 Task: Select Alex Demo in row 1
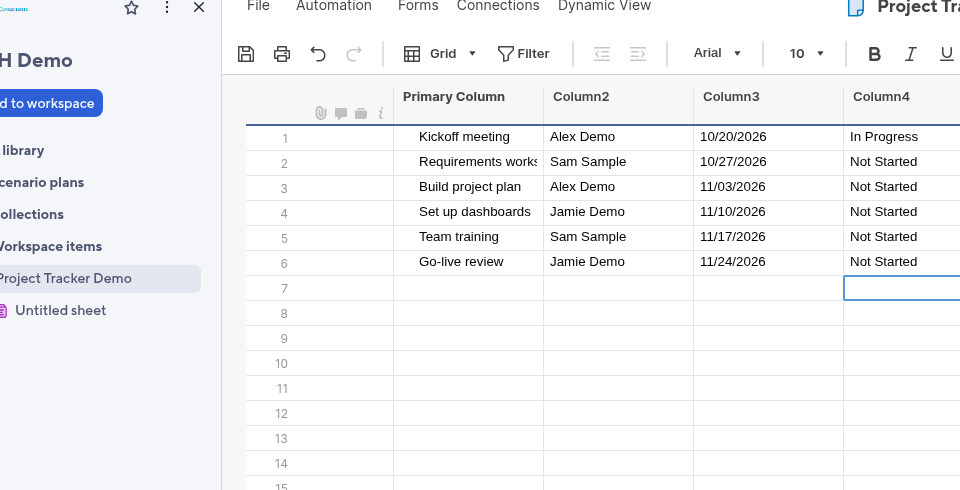[618, 138]
